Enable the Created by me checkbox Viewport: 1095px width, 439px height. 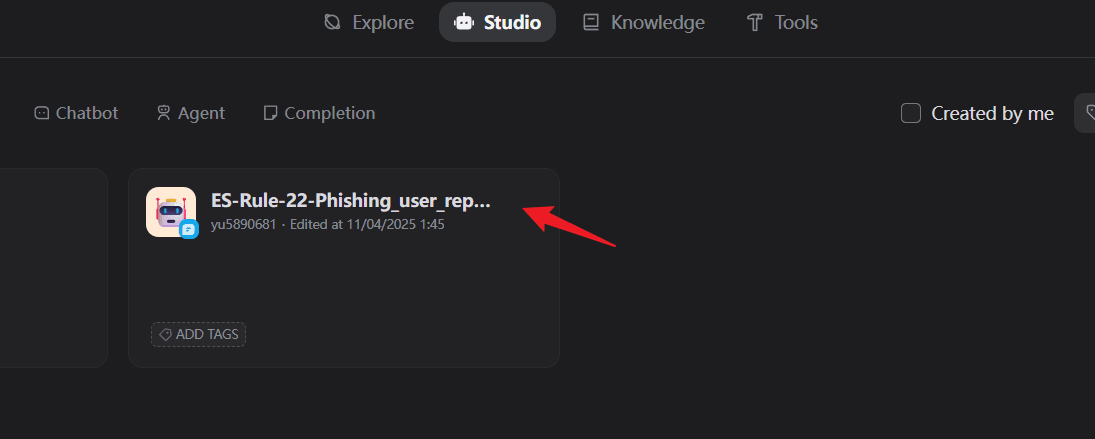tap(911, 113)
